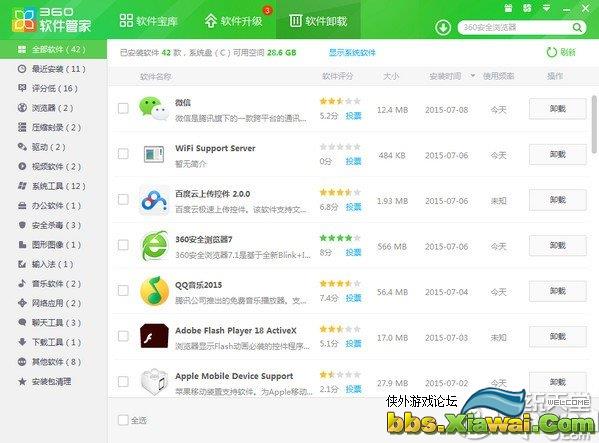Click the 其他软件 category icon
The image size is (599, 443).
pos(22,361)
